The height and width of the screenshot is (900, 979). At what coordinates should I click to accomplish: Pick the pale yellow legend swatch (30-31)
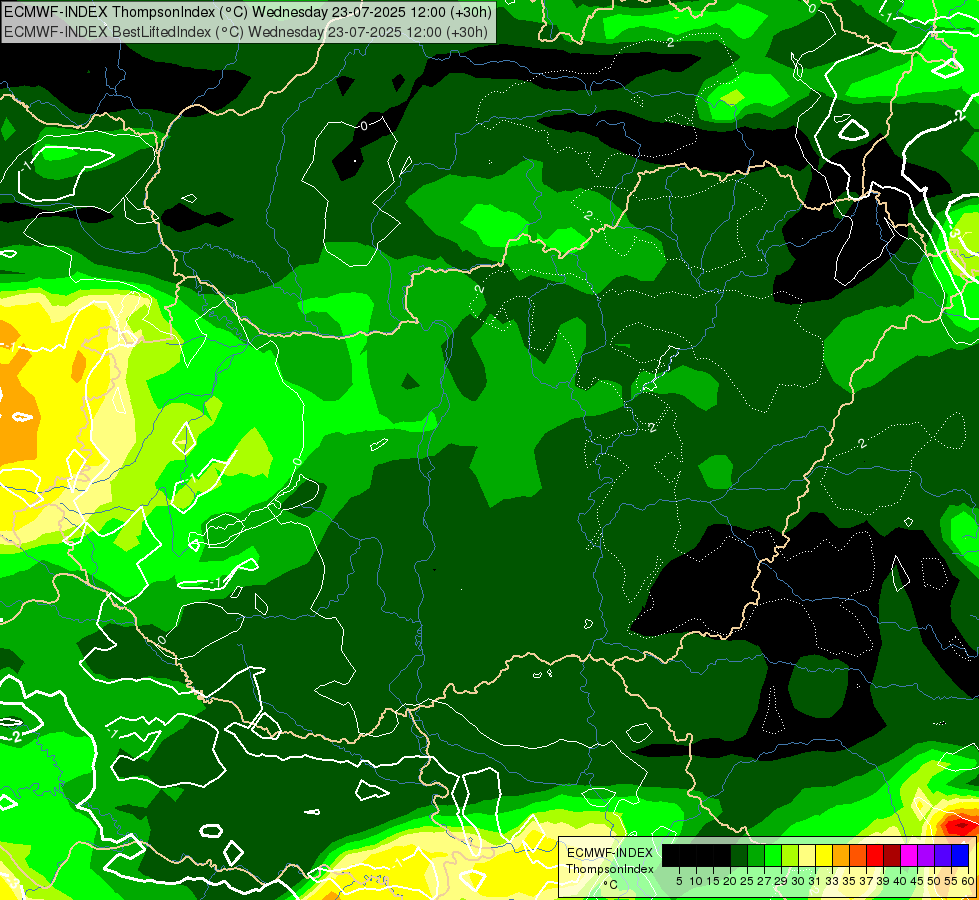(x=807, y=855)
